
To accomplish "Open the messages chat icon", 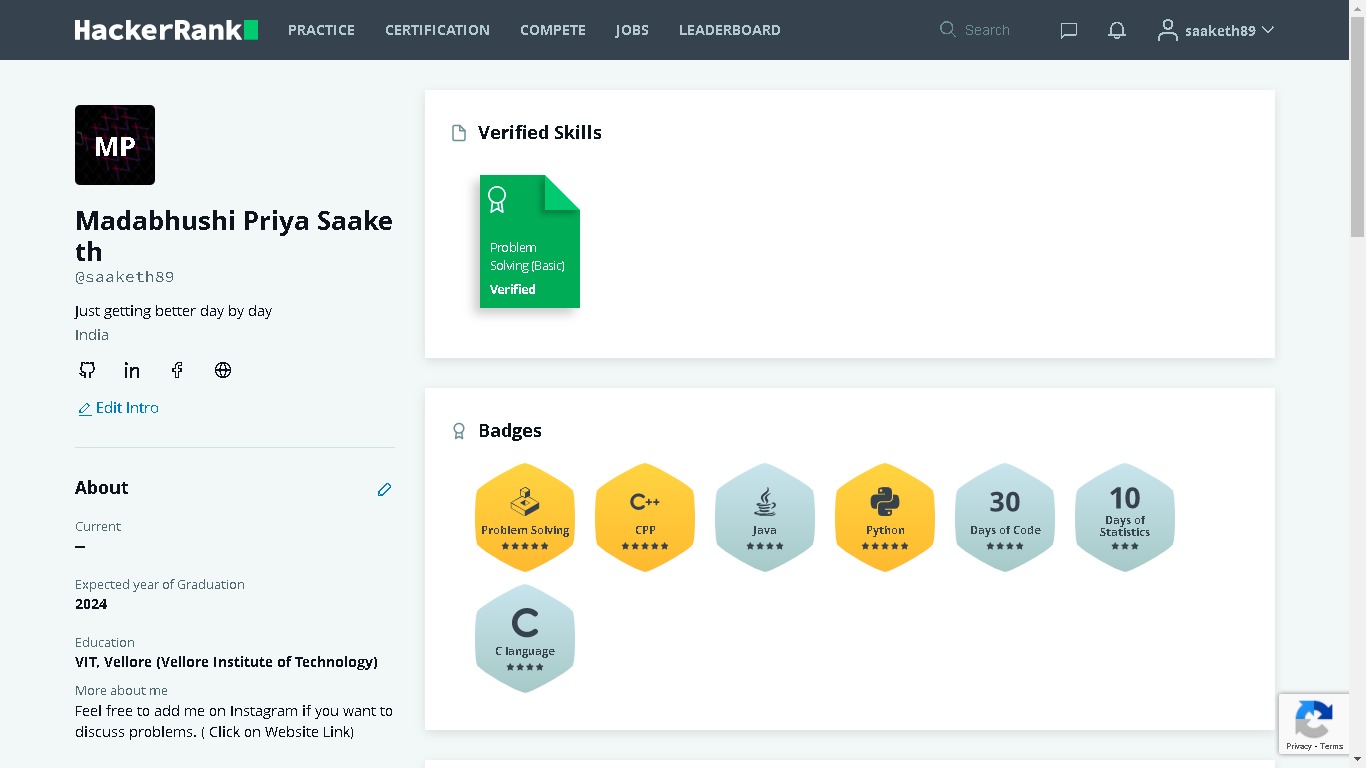I will click(1068, 30).
